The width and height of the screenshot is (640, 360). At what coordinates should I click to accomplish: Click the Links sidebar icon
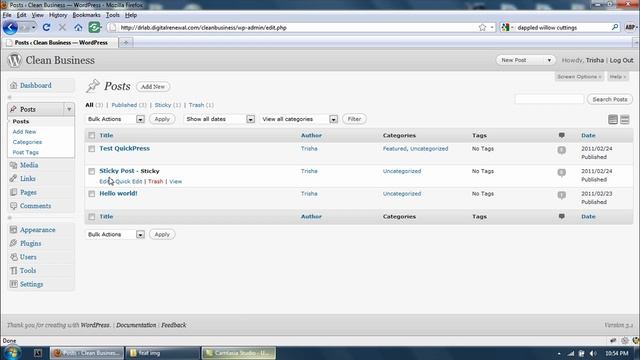click(x=13, y=178)
